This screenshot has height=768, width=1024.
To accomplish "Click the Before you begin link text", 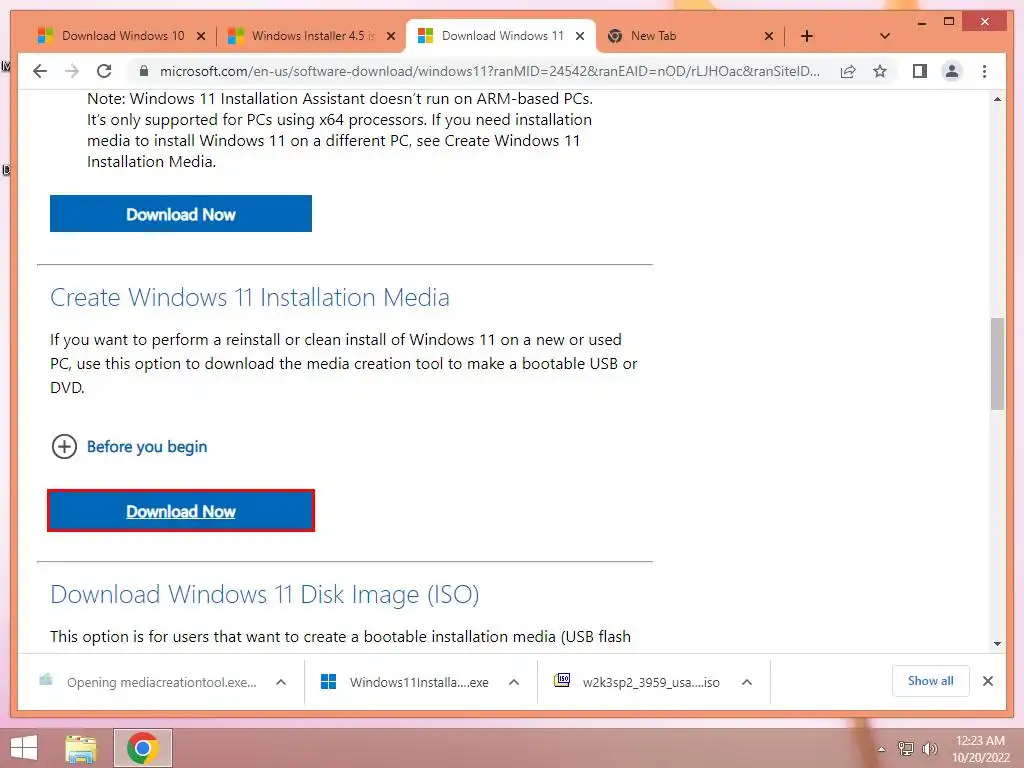I will click(147, 447).
